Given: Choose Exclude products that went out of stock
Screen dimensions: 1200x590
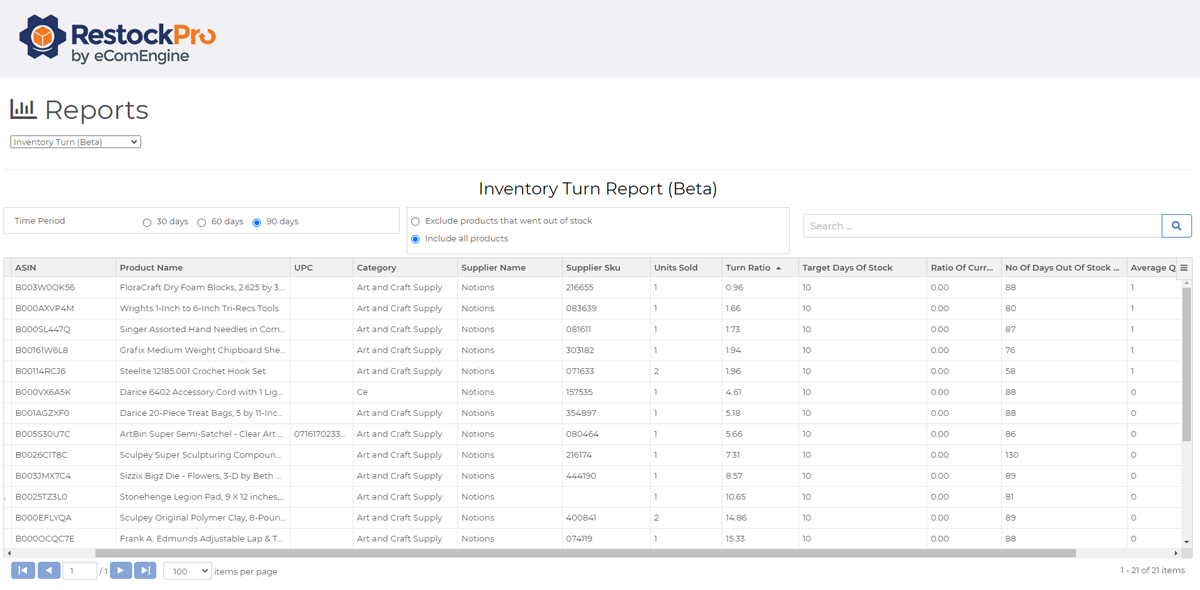Looking at the screenshot, I should (x=415, y=221).
